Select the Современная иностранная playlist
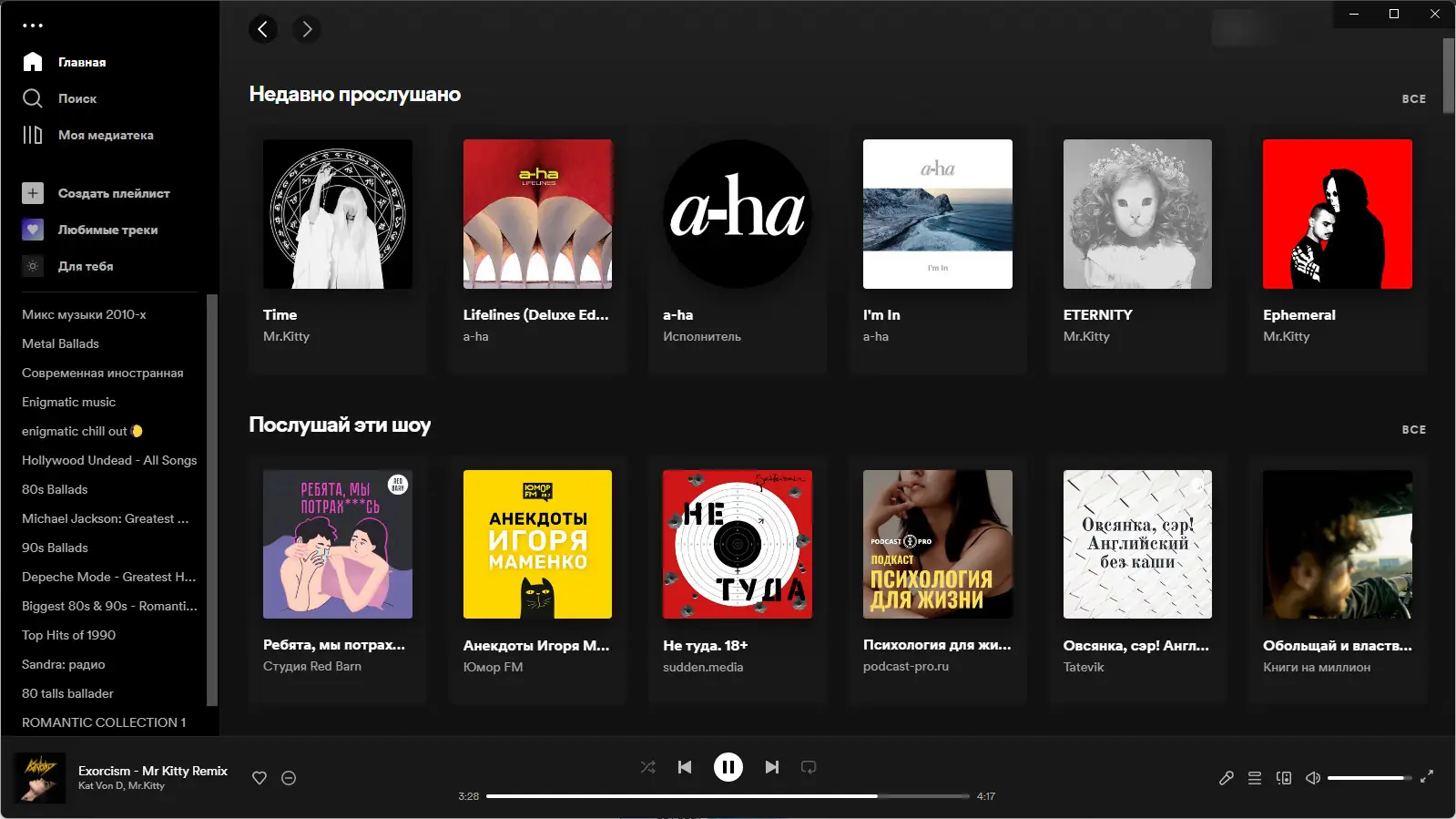Image resolution: width=1456 pixels, height=819 pixels. coord(103,373)
